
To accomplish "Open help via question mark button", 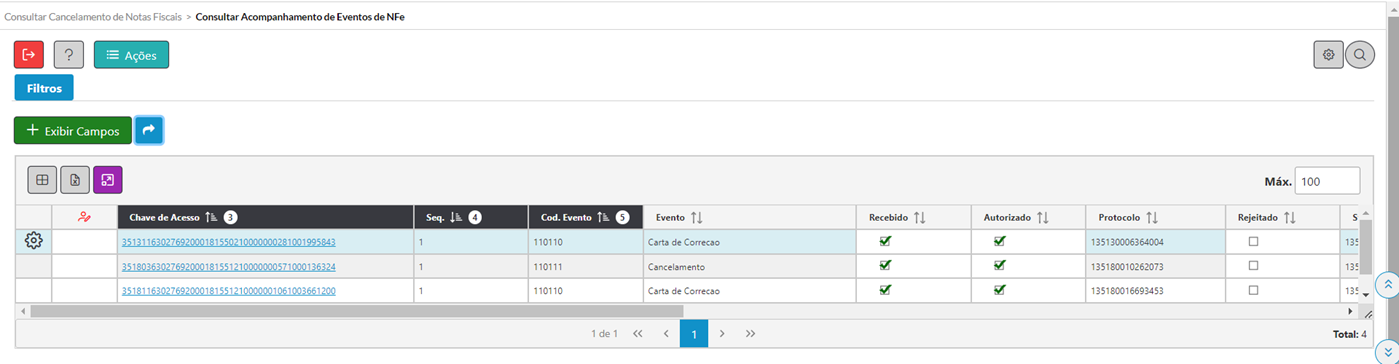I will pyautogui.click(x=69, y=55).
